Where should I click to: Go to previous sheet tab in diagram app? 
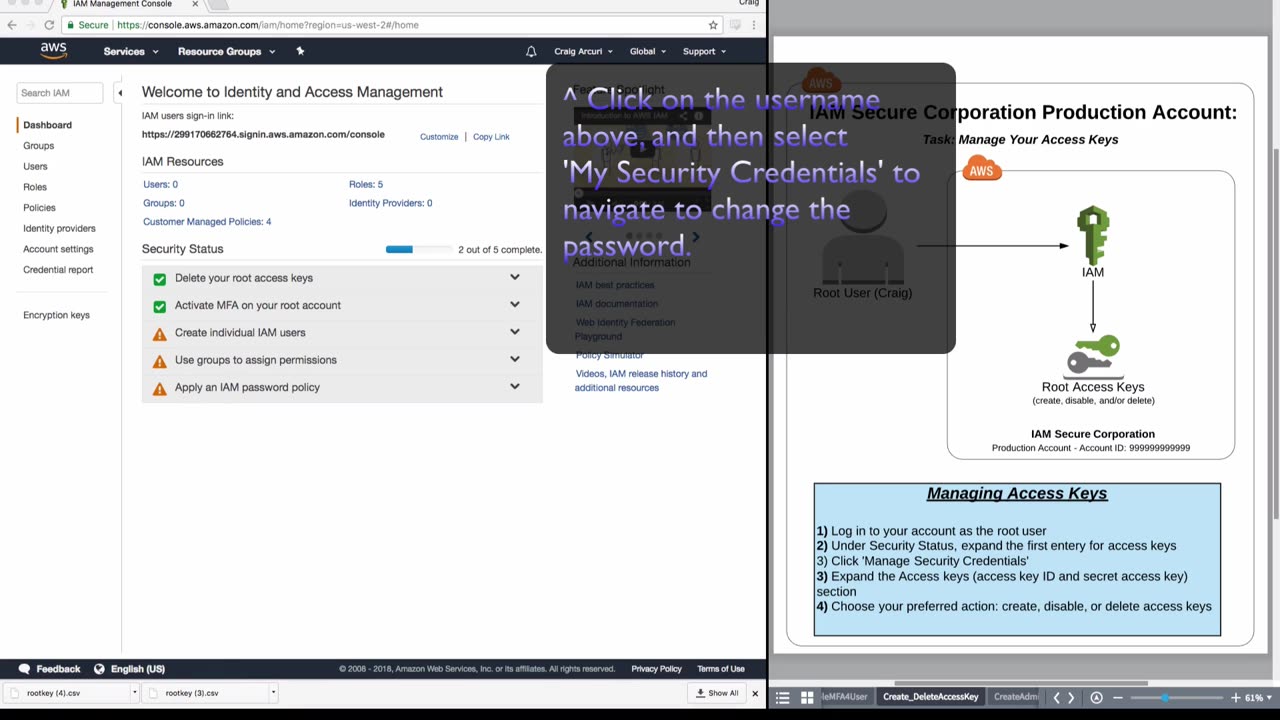pyautogui.click(x=1056, y=698)
